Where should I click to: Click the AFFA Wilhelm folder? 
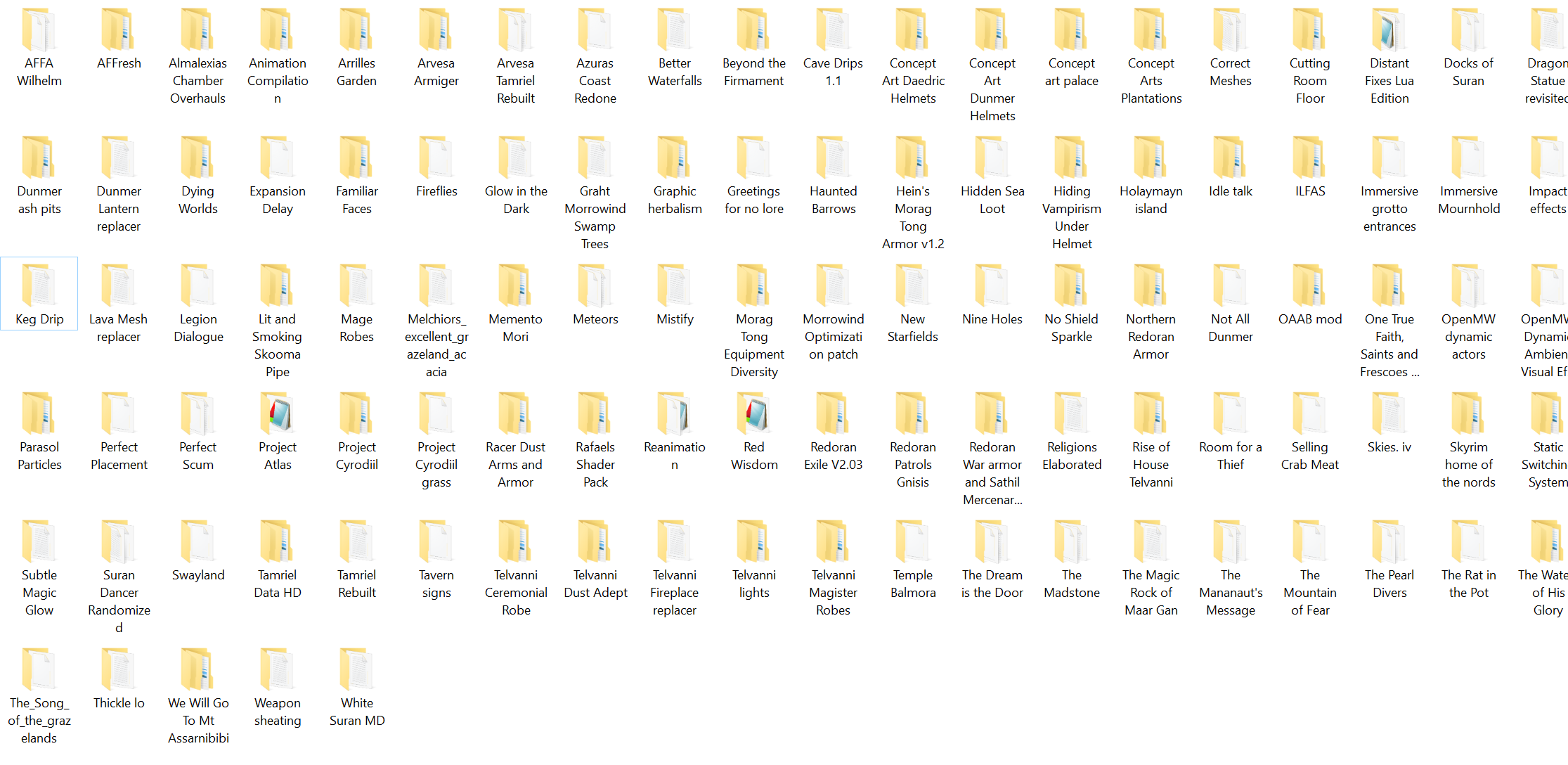(x=39, y=31)
